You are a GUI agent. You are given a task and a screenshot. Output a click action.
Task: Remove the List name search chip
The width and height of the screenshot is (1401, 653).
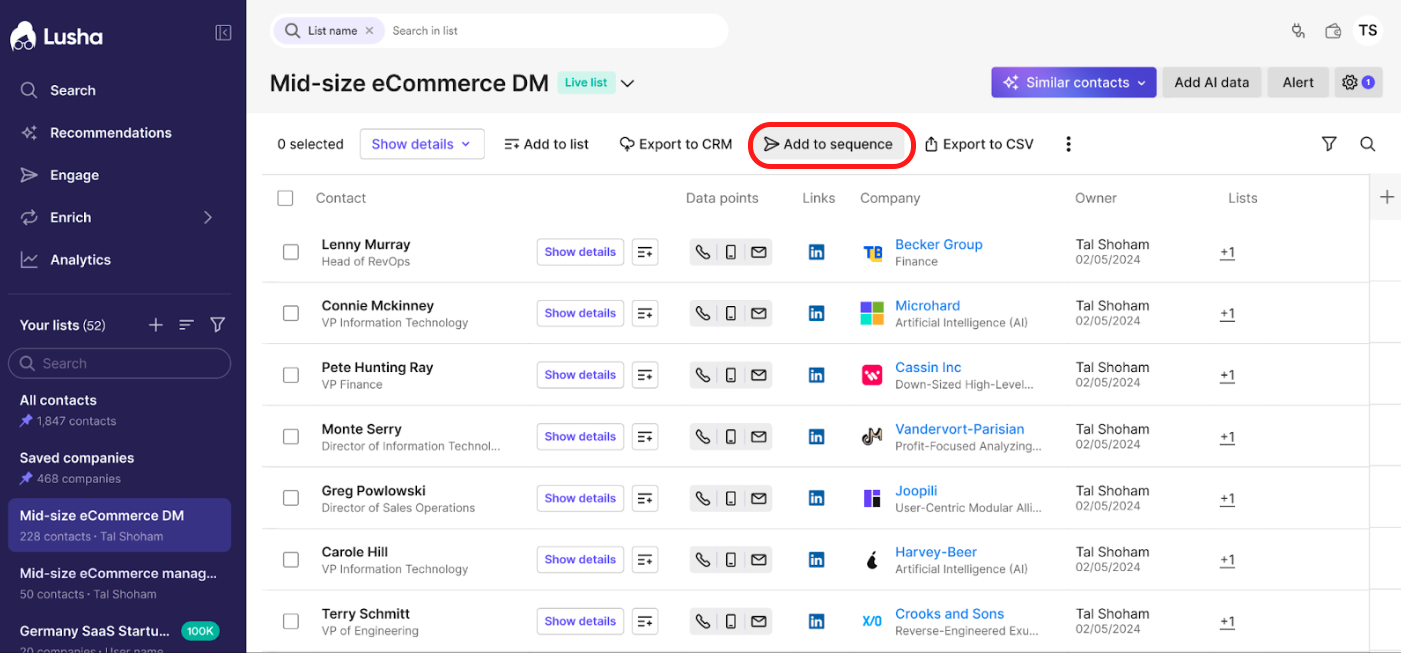coord(369,31)
